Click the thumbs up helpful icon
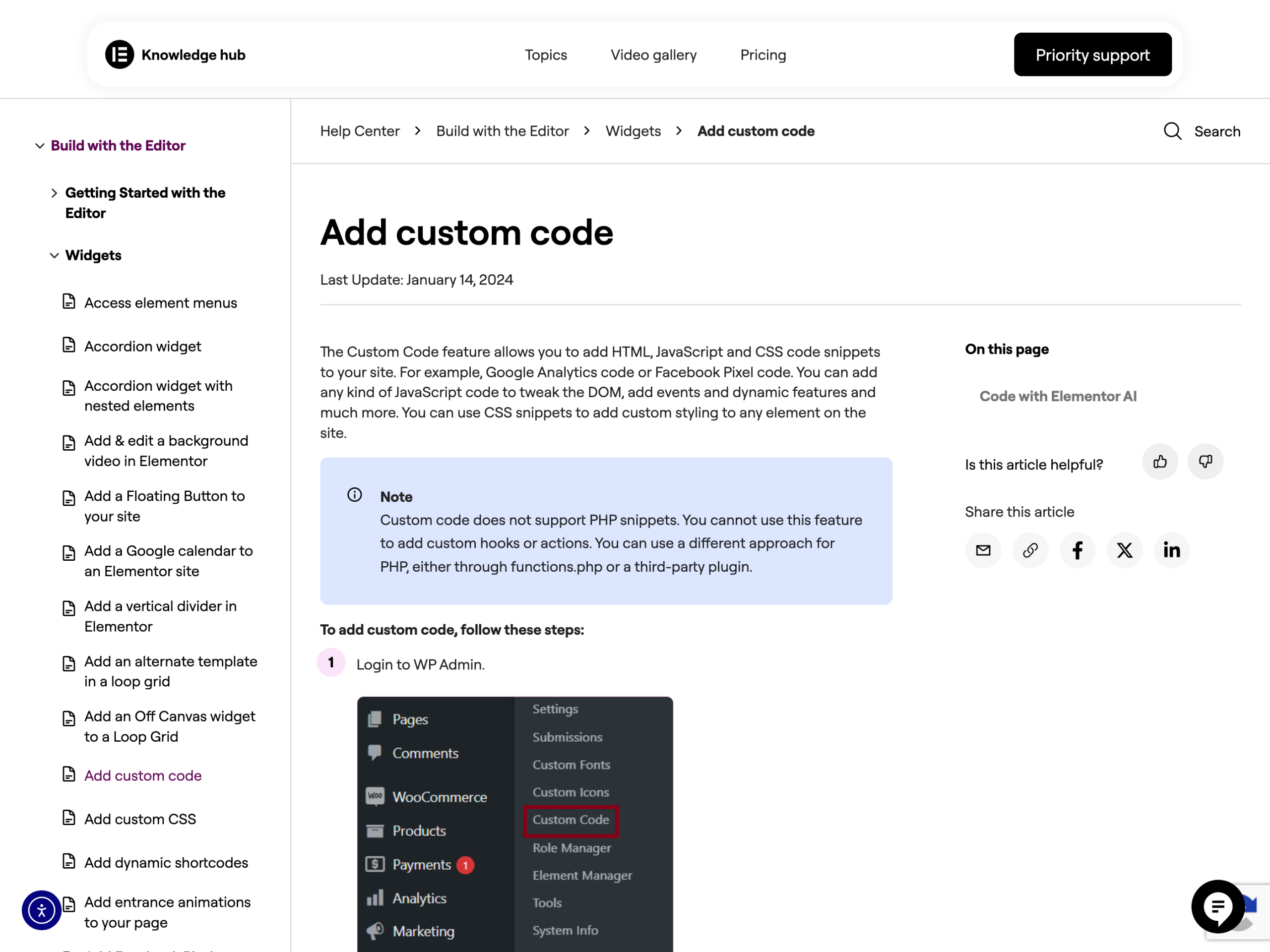1270x952 pixels. coord(1160,461)
